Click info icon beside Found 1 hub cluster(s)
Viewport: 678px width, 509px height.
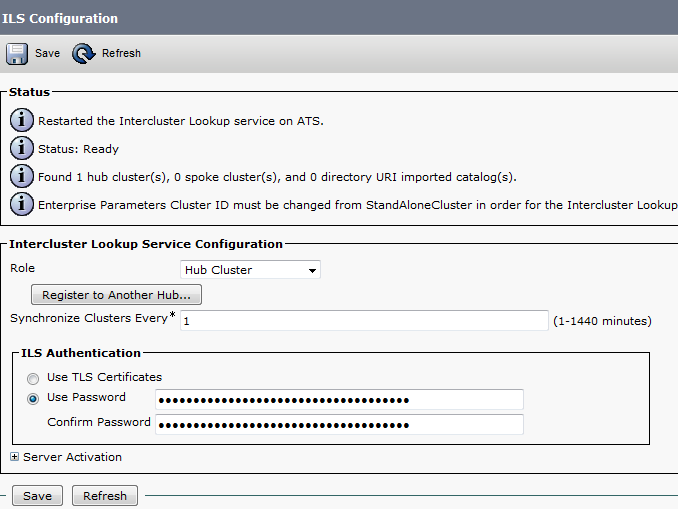tap(21, 177)
